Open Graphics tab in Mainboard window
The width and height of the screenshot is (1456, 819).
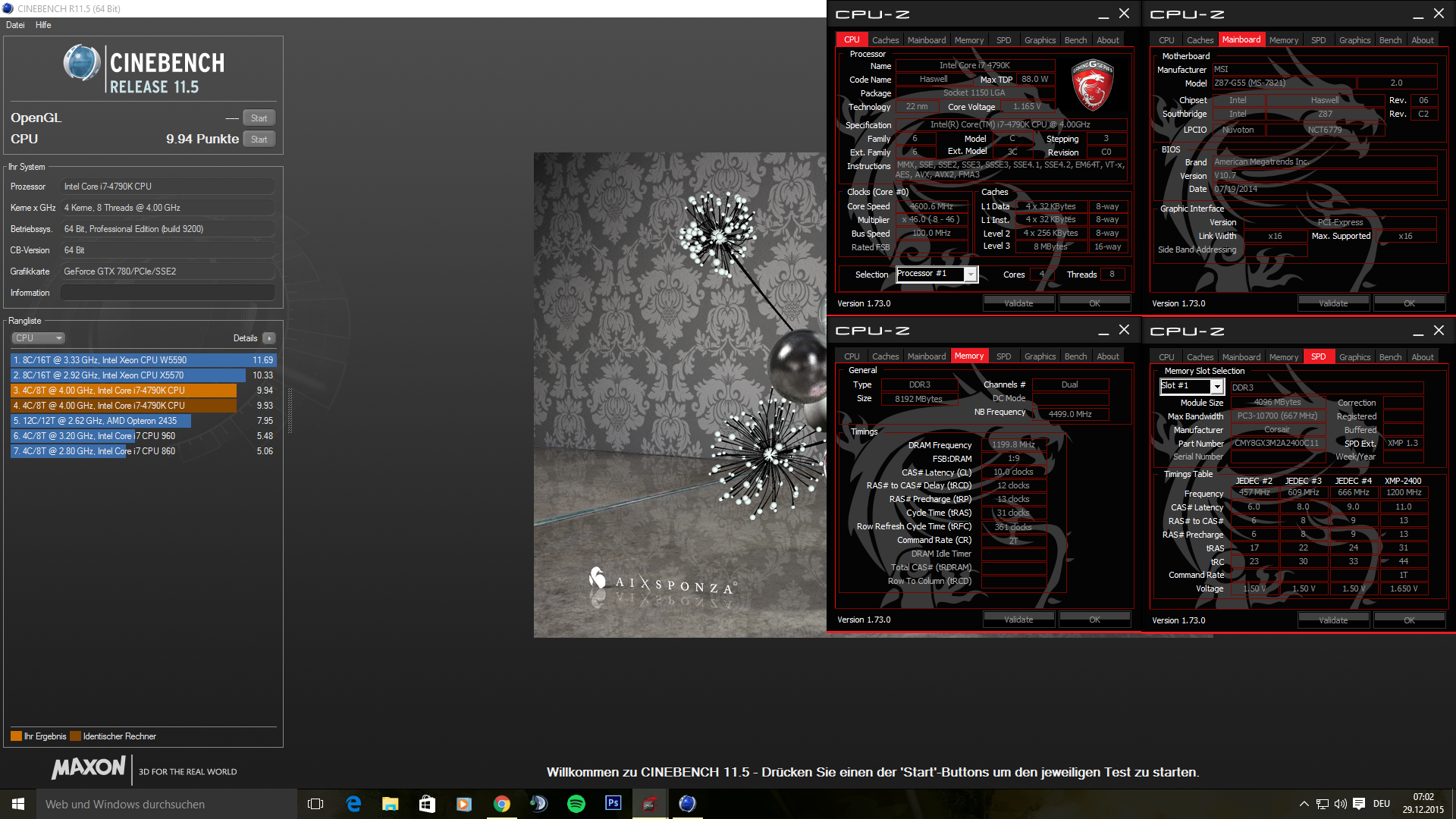pos(1354,40)
